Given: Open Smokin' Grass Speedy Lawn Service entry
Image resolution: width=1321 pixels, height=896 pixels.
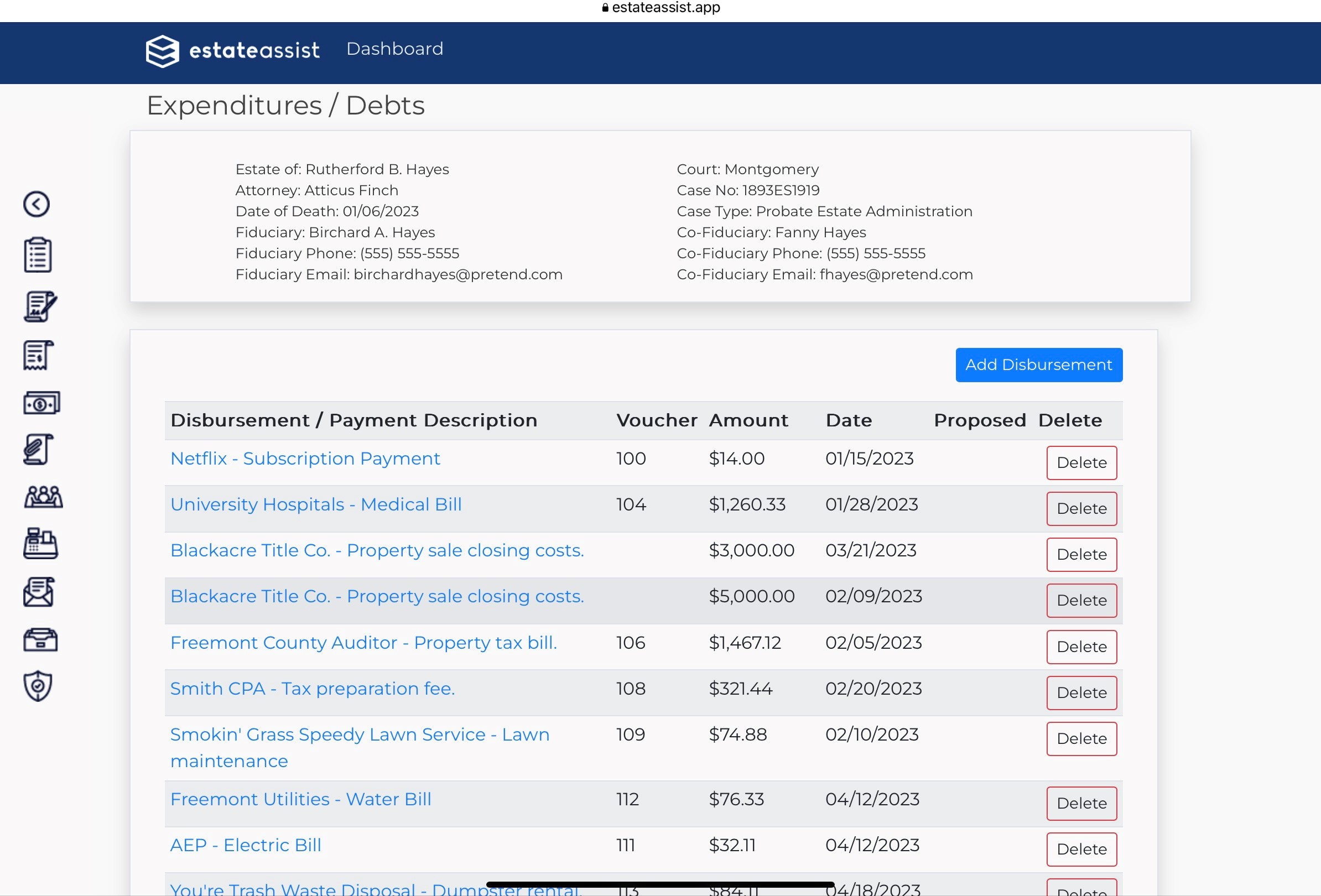Looking at the screenshot, I should coord(360,748).
